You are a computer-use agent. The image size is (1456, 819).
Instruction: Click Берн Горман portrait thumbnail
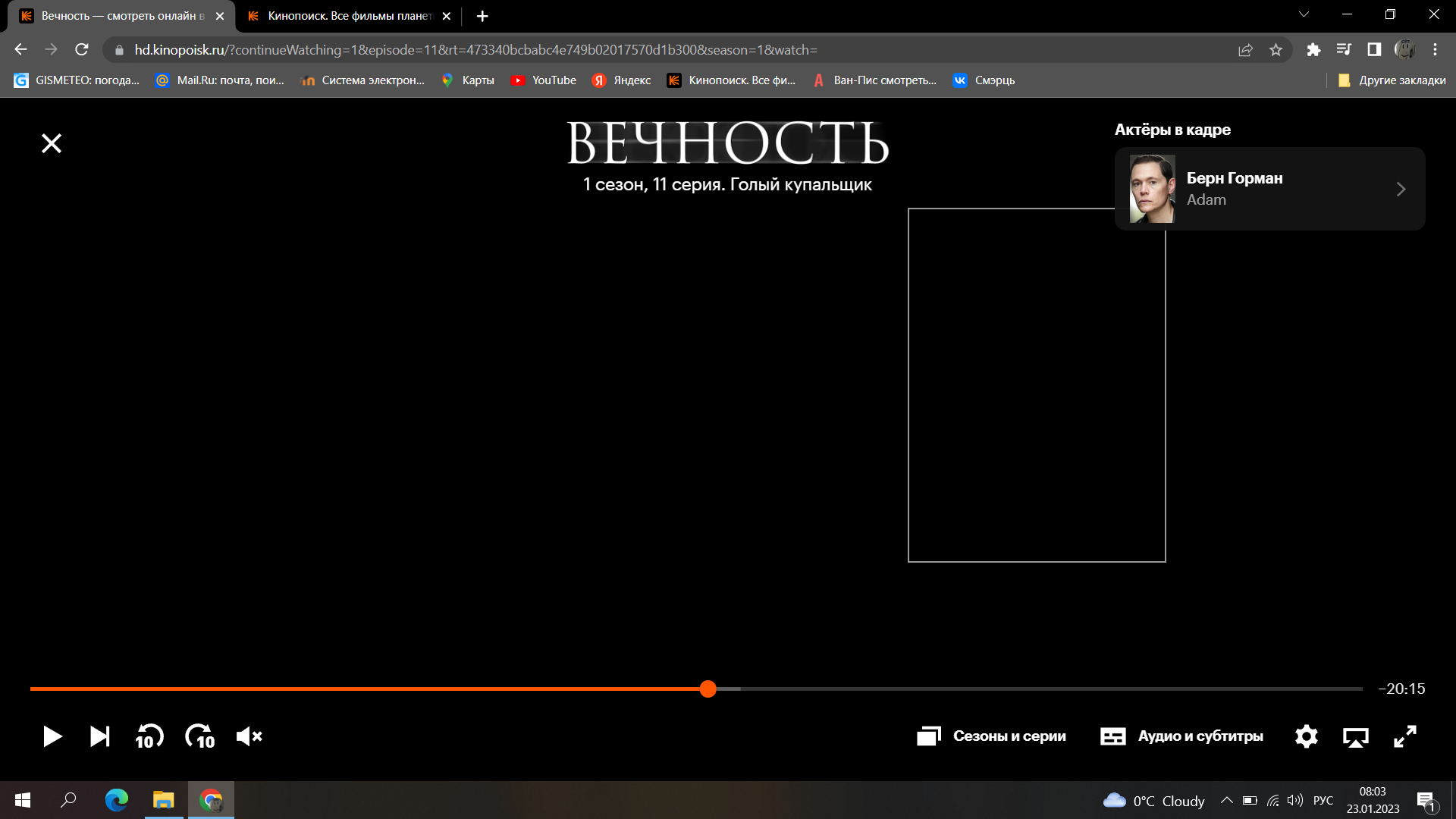coord(1152,189)
